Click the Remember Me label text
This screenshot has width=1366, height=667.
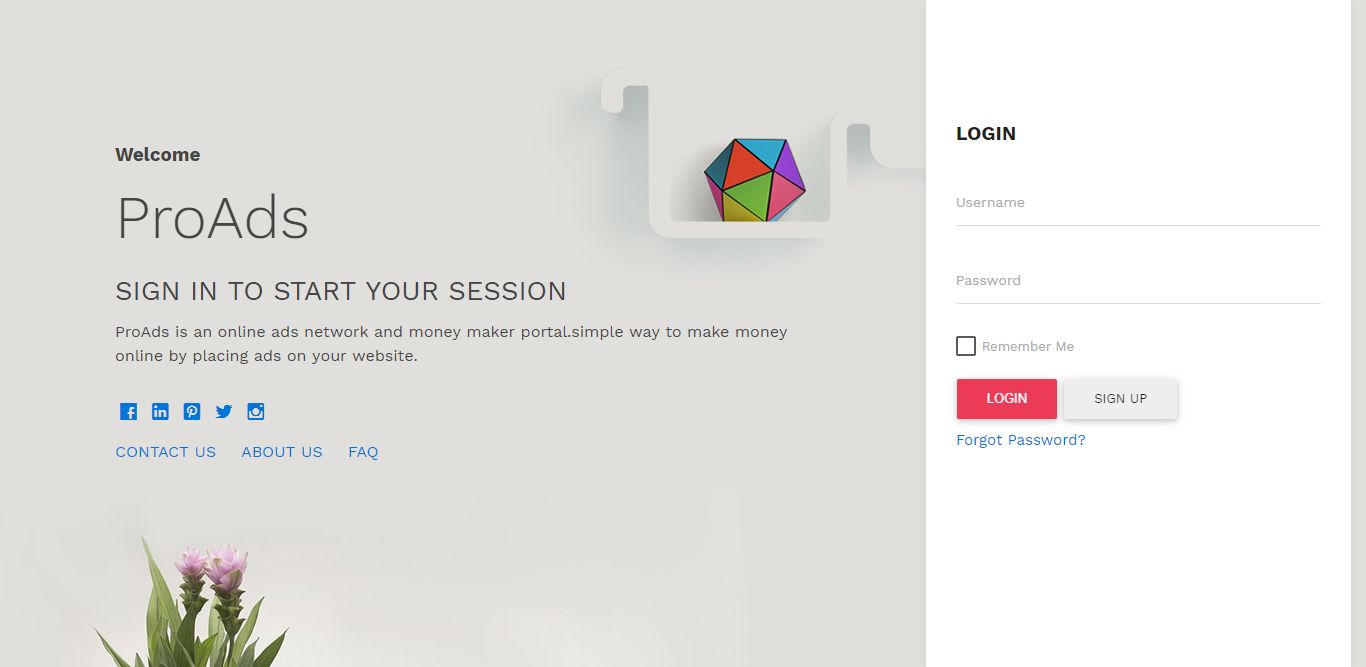(1028, 347)
